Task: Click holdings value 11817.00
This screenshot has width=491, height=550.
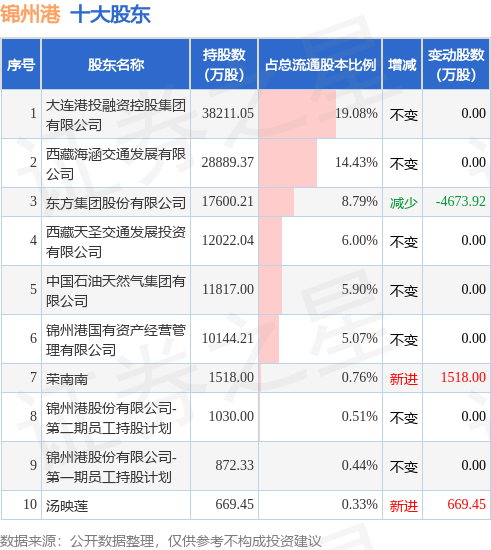Action: tap(228, 289)
